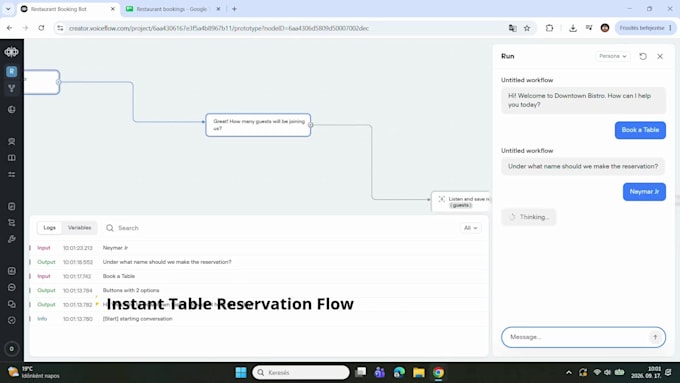Click the taskbar search box
680x383 pixels.
pos(301,372)
